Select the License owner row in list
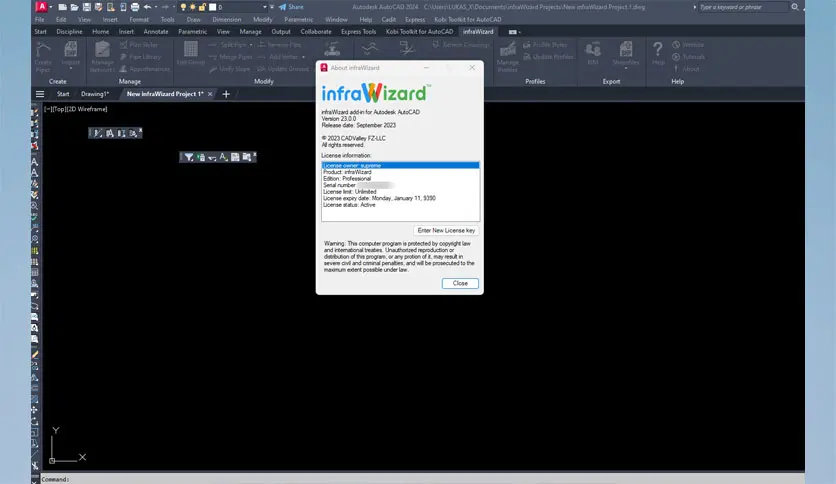The height and width of the screenshot is (484, 836). 400,165
